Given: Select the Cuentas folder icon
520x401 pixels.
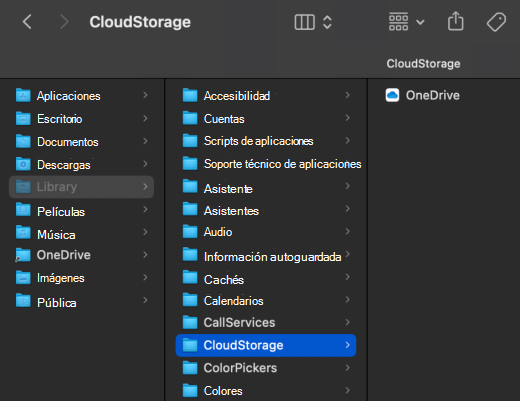Looking at the screenshot, I should point(190,118).
